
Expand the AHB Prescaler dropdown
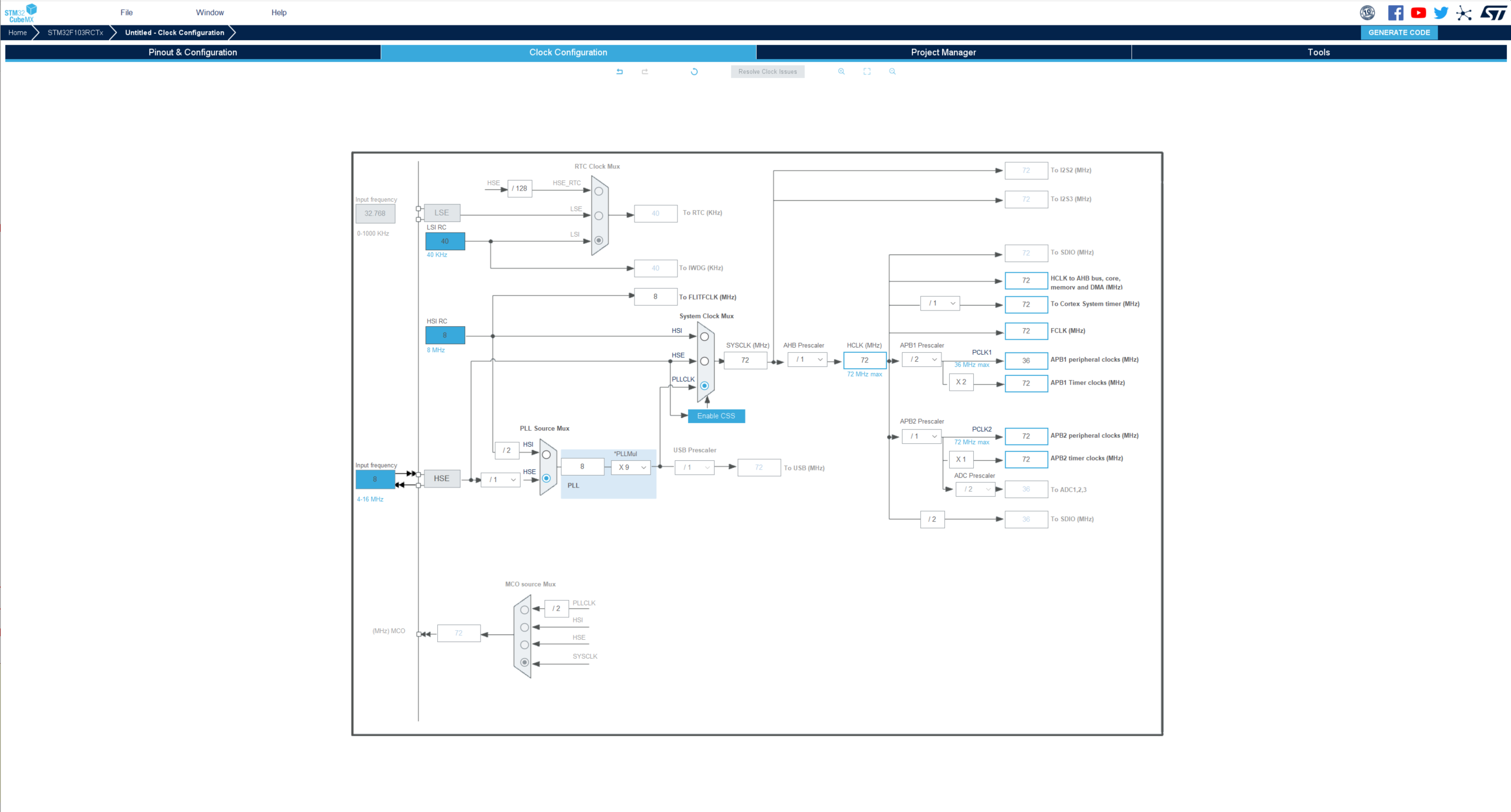(x=807, y=359)
